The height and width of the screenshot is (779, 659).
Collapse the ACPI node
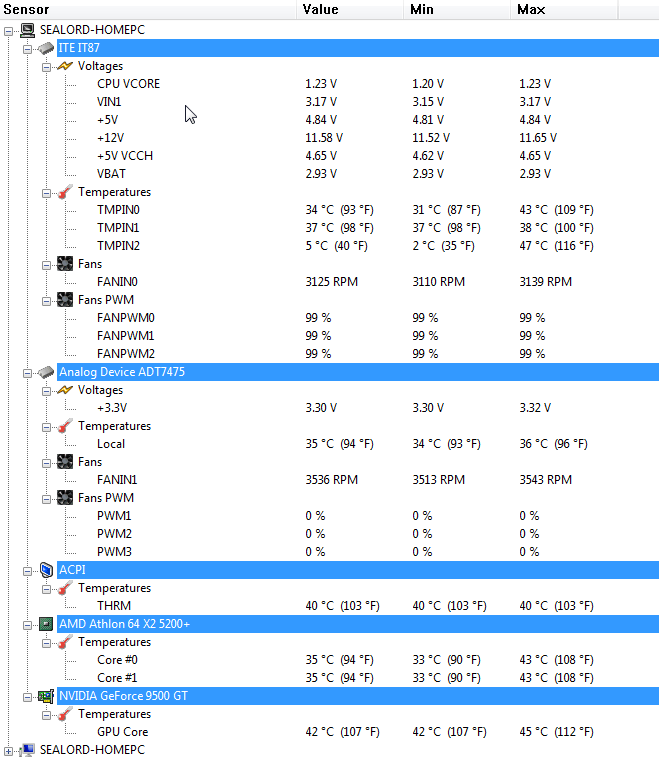pyautogui.click(x=27, y=571)
